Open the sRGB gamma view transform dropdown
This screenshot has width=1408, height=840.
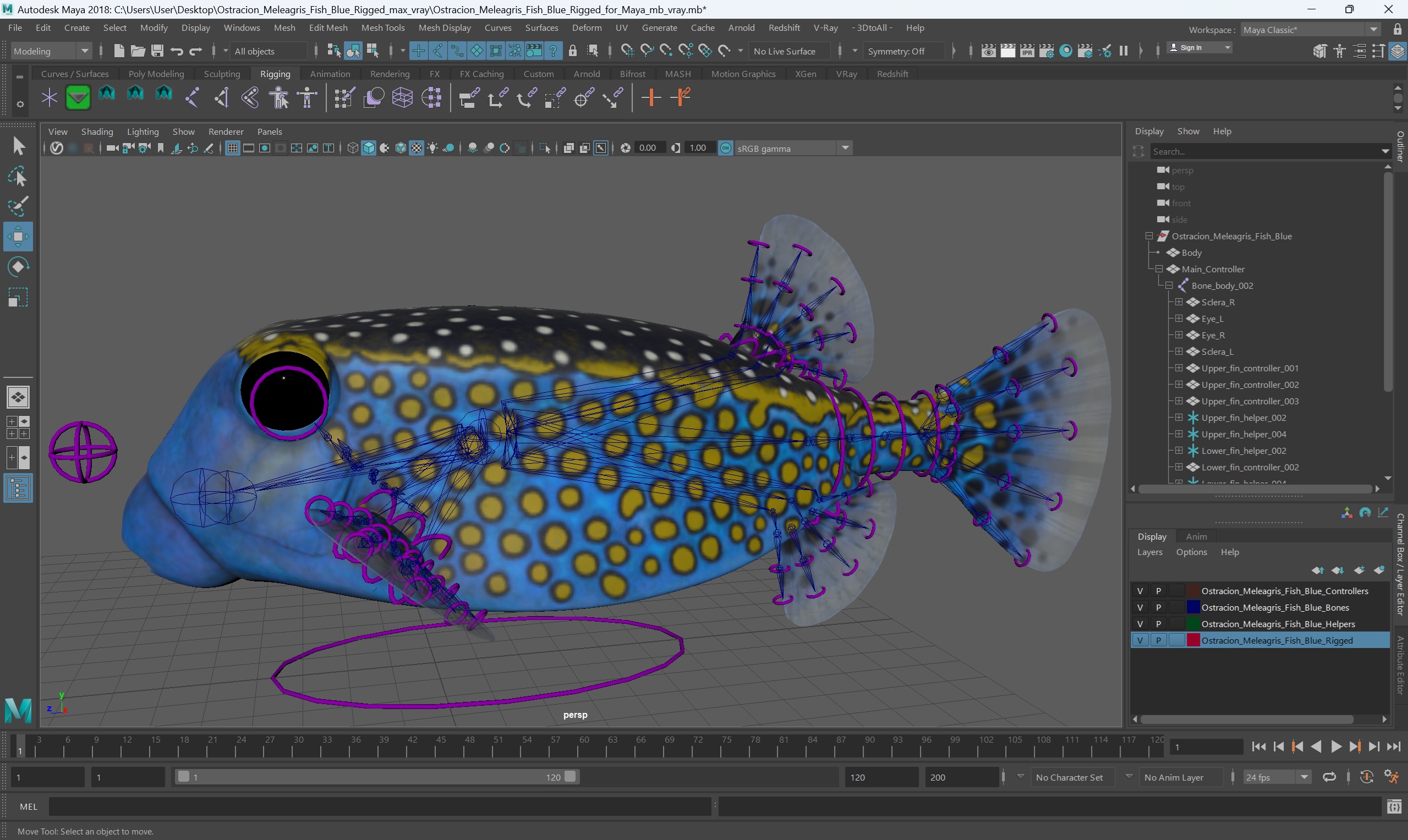[x=793, y=149]
